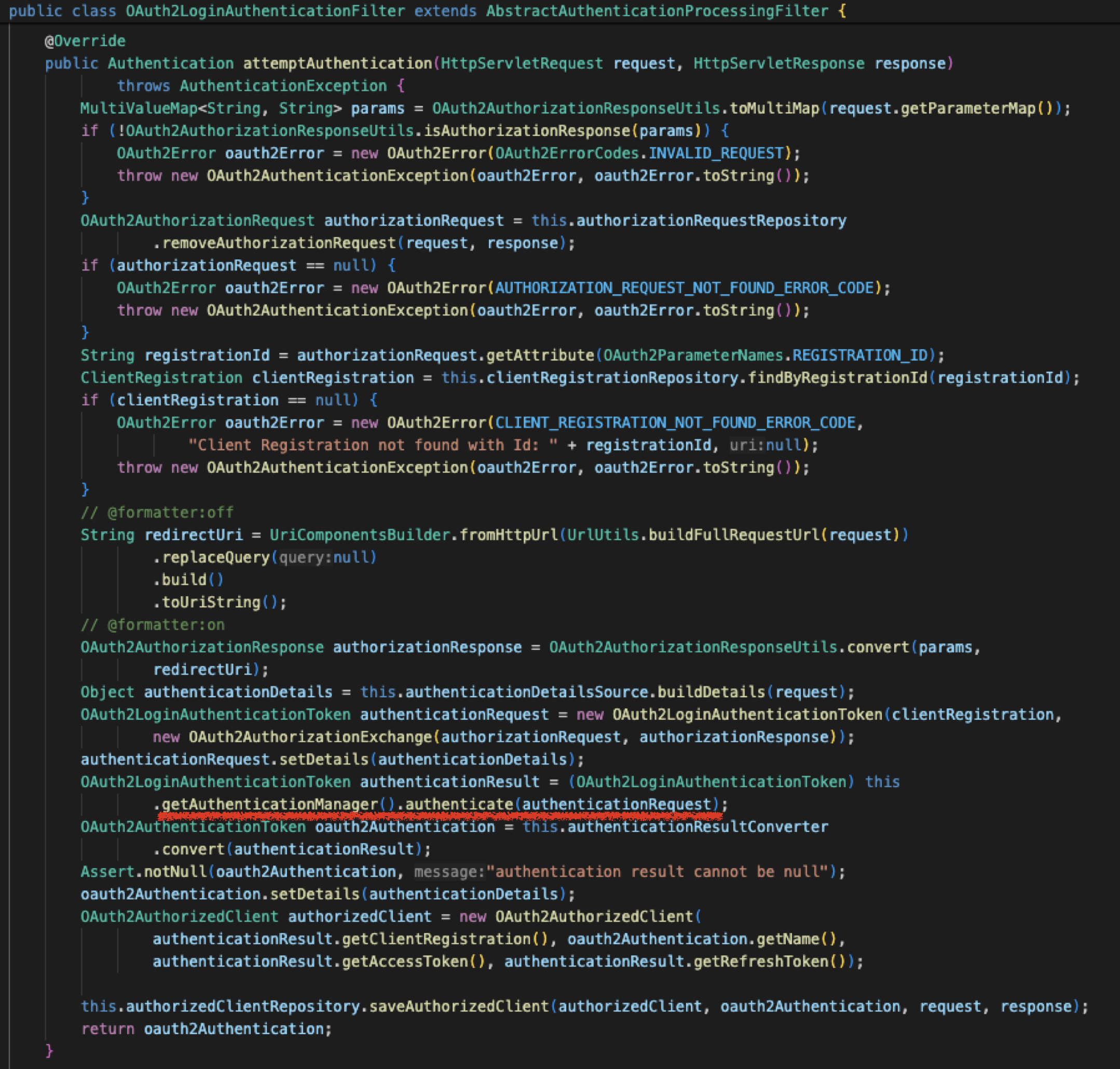Click the .build() method call
This screenshot has height=1069, width=1120.
click(189, 580)
